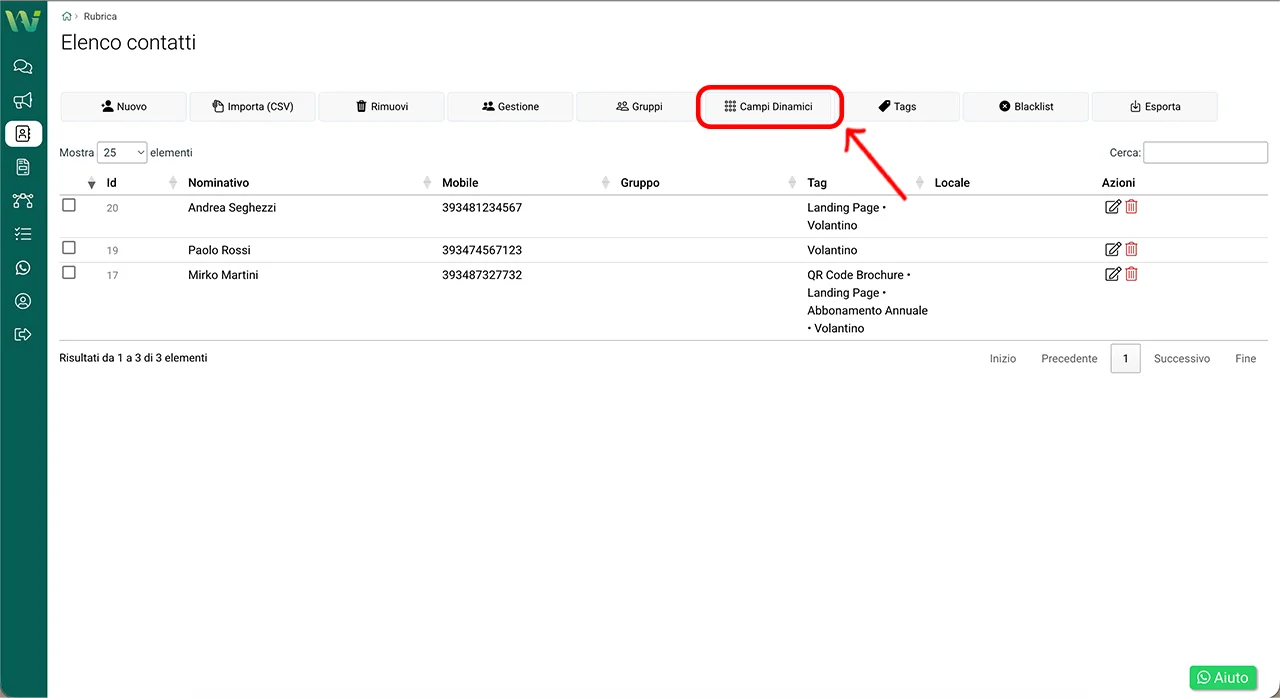Viewport: 1280px width, 698px height.
Task: Sort contacts by the Mobile column header
Action: click(460, 183)
